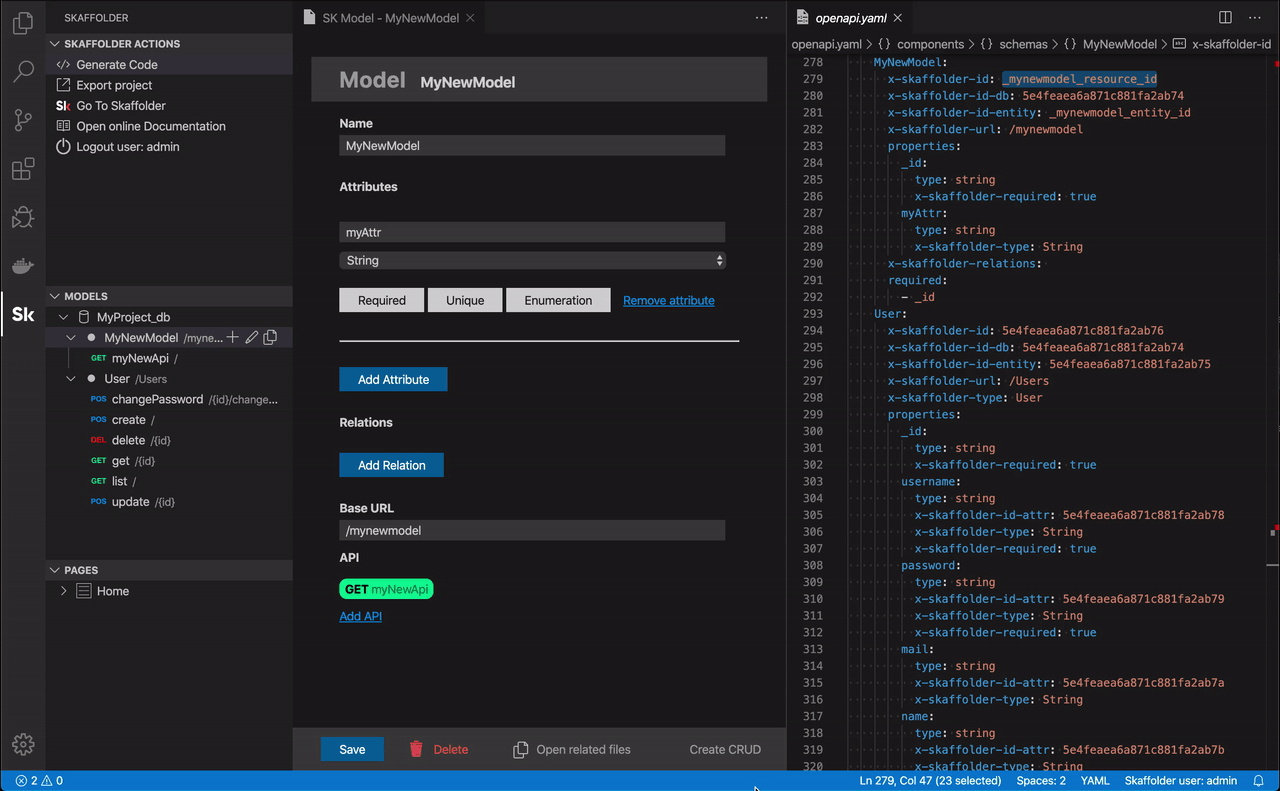The width and height of the screenshot is (1280, 791).
Task: Open the Docker icon in the activity bar
Action: coord(22,266)
